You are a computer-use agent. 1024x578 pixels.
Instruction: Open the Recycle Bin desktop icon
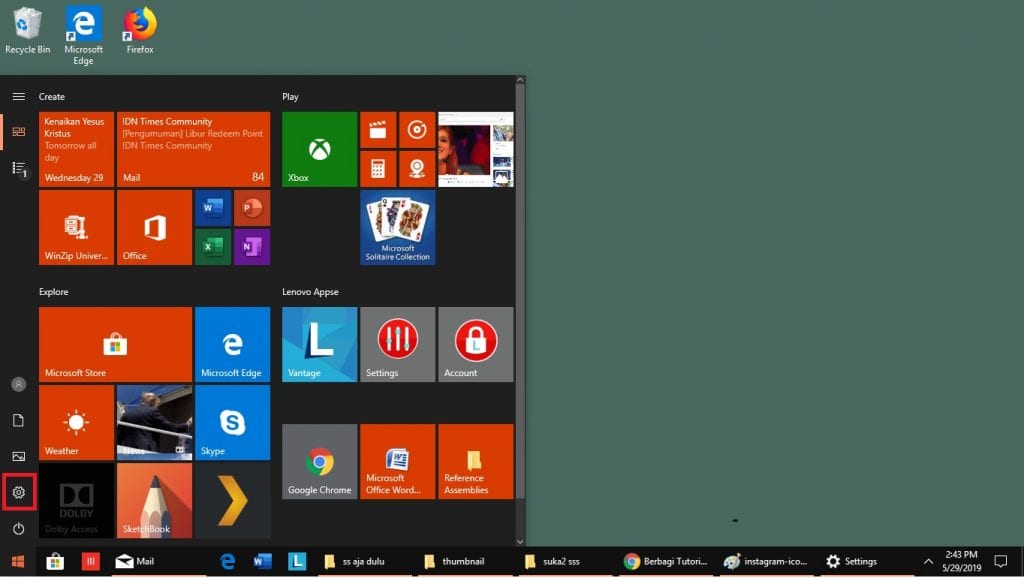[x=27, y=31]
